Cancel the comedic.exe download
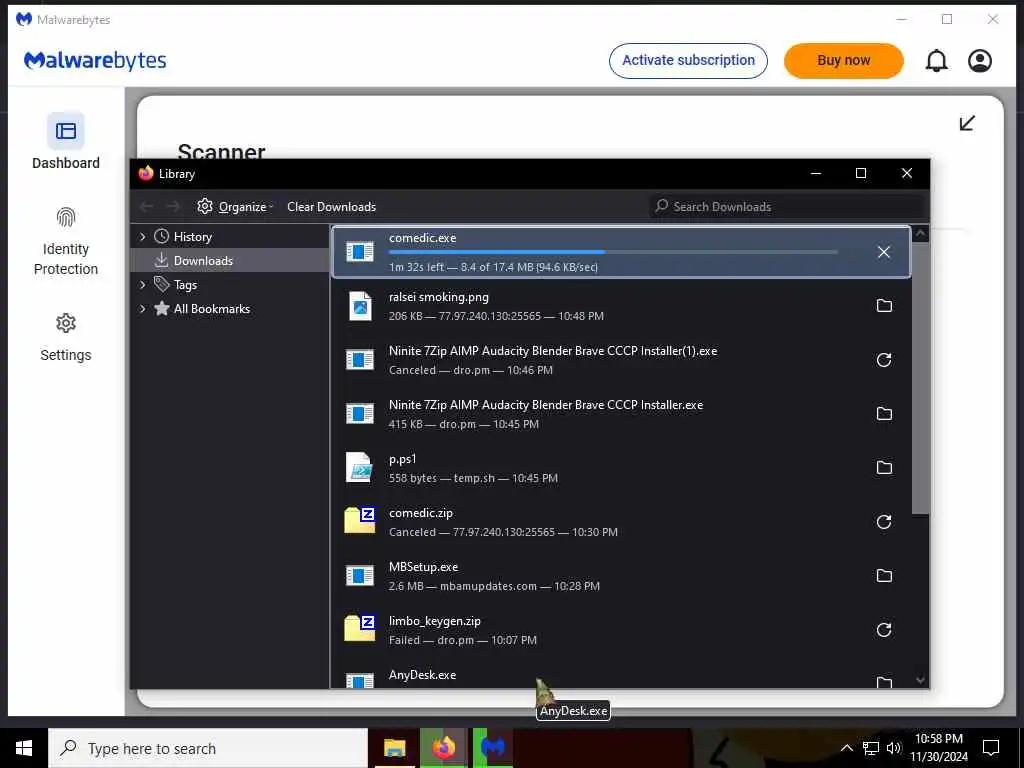The width and height of the screenshot is (1024, 768). point(884,252)
